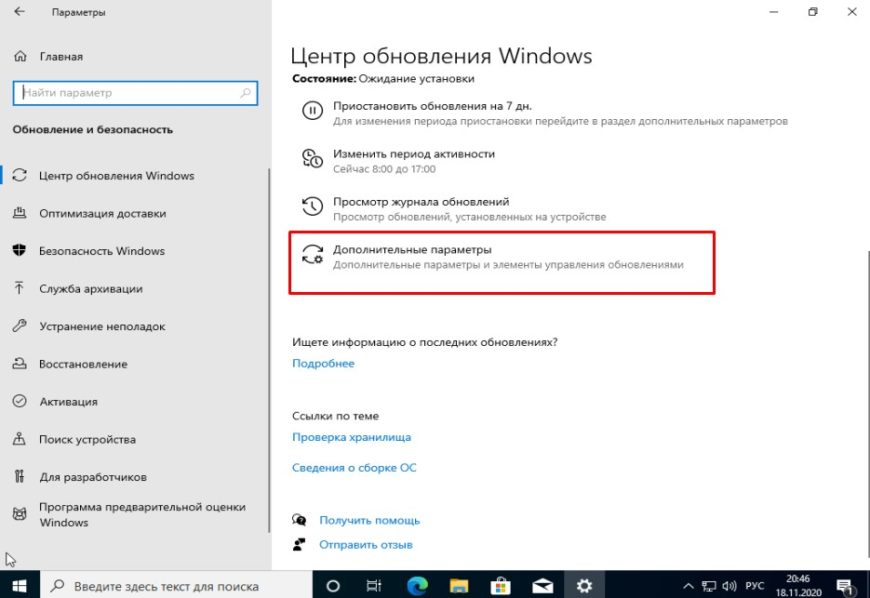
Task: Click the Отправить отзыв link
Action: point(366,545)
